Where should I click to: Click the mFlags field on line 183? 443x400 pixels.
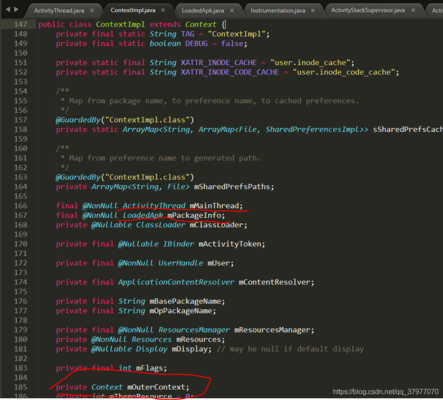tap(149, 368)
